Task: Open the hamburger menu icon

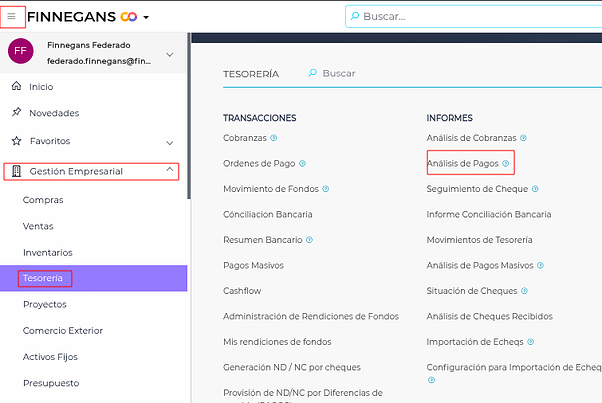Action: click(11, 17)
